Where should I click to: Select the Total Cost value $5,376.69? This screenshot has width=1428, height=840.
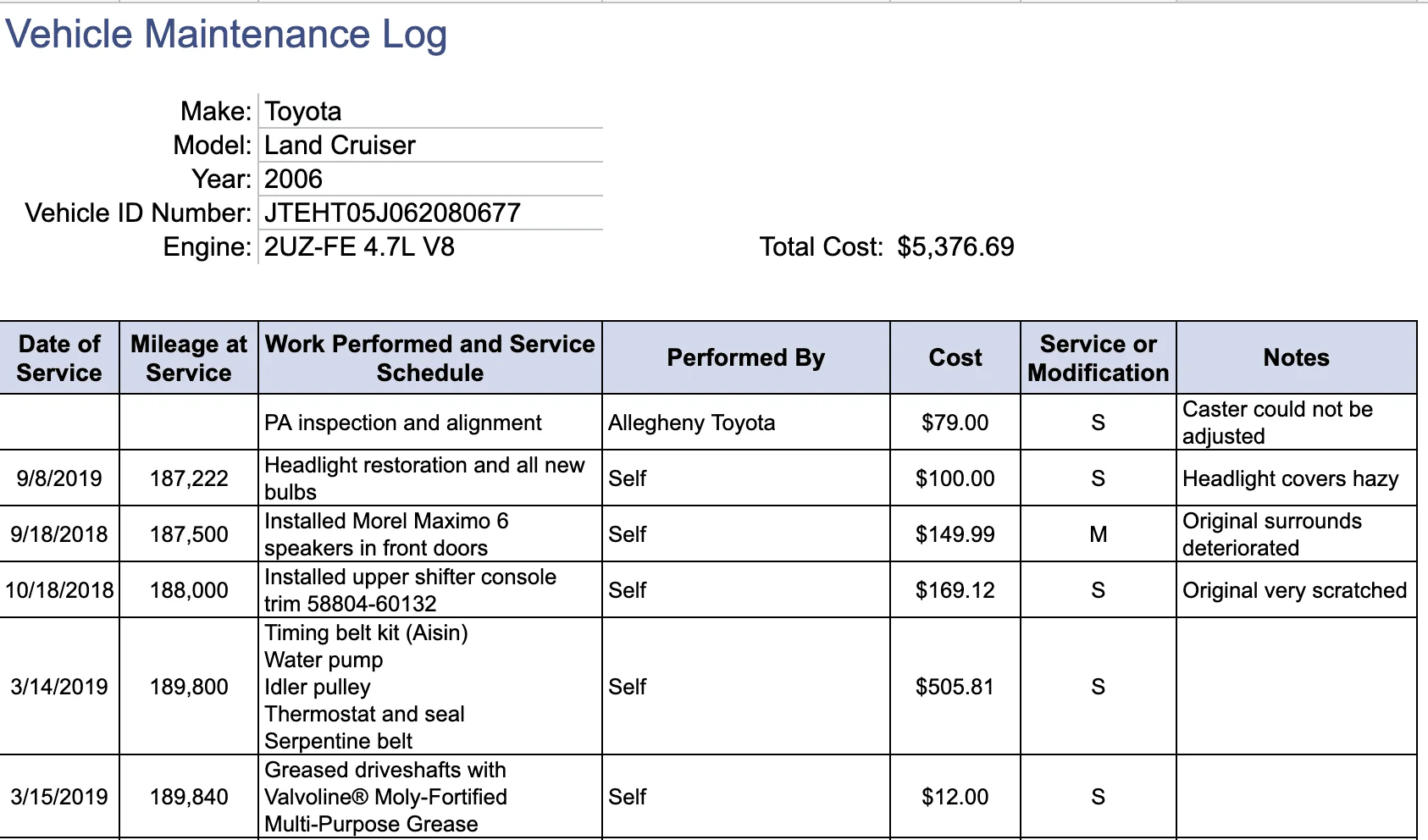pyautogui.click(x=955, y=246)
